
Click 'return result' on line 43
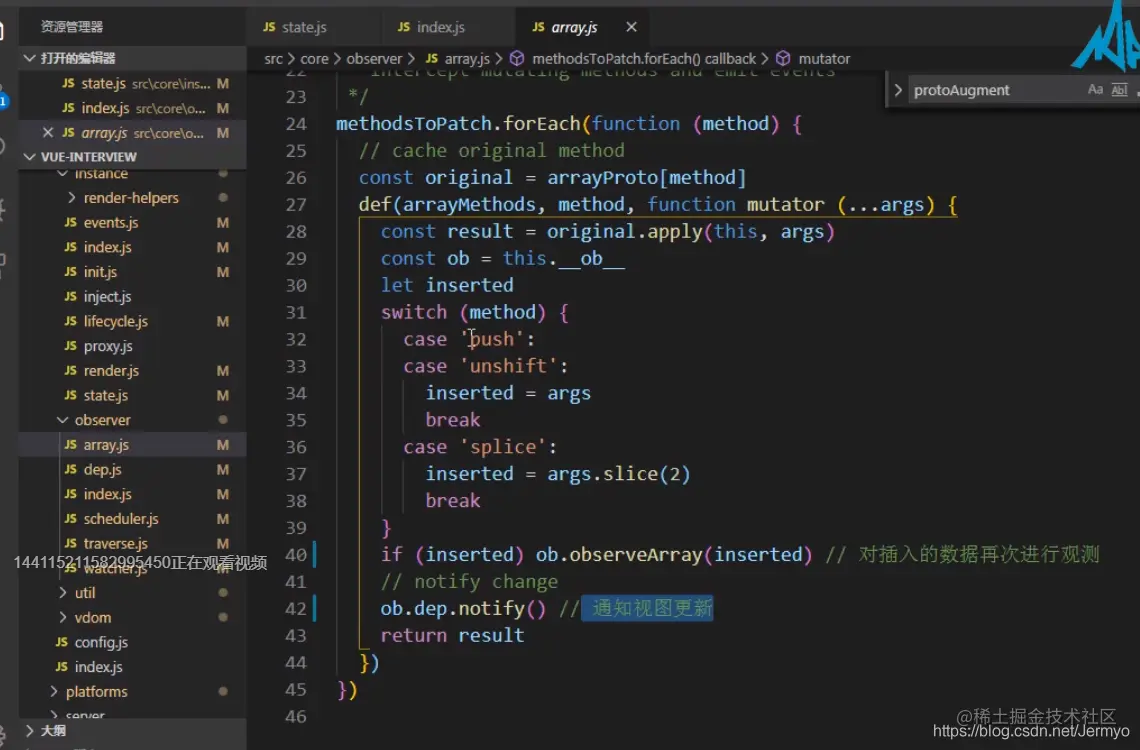click(x=452, y=635)
